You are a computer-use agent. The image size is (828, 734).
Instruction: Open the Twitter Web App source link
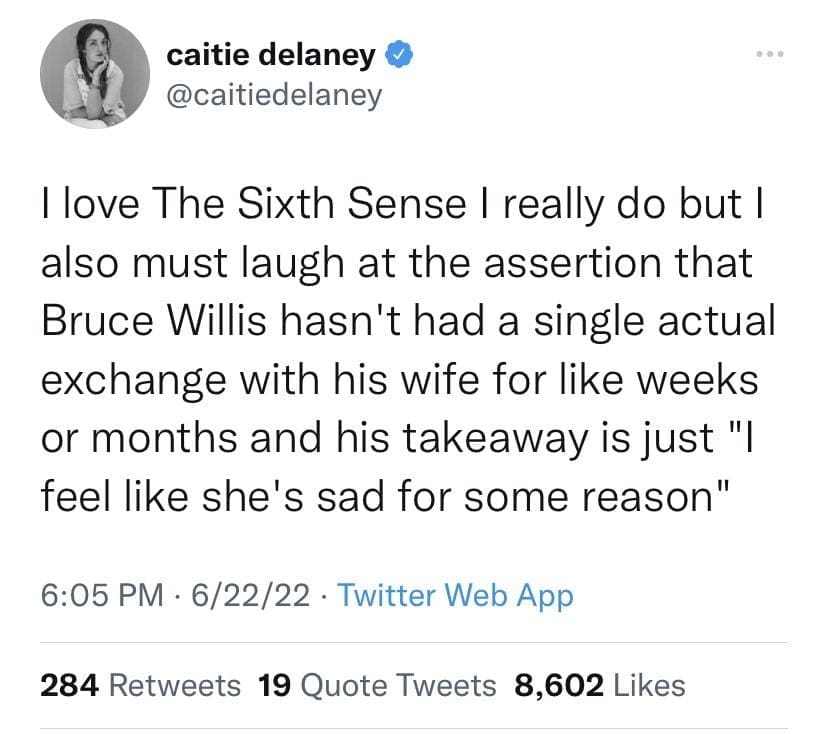[454, 597]
